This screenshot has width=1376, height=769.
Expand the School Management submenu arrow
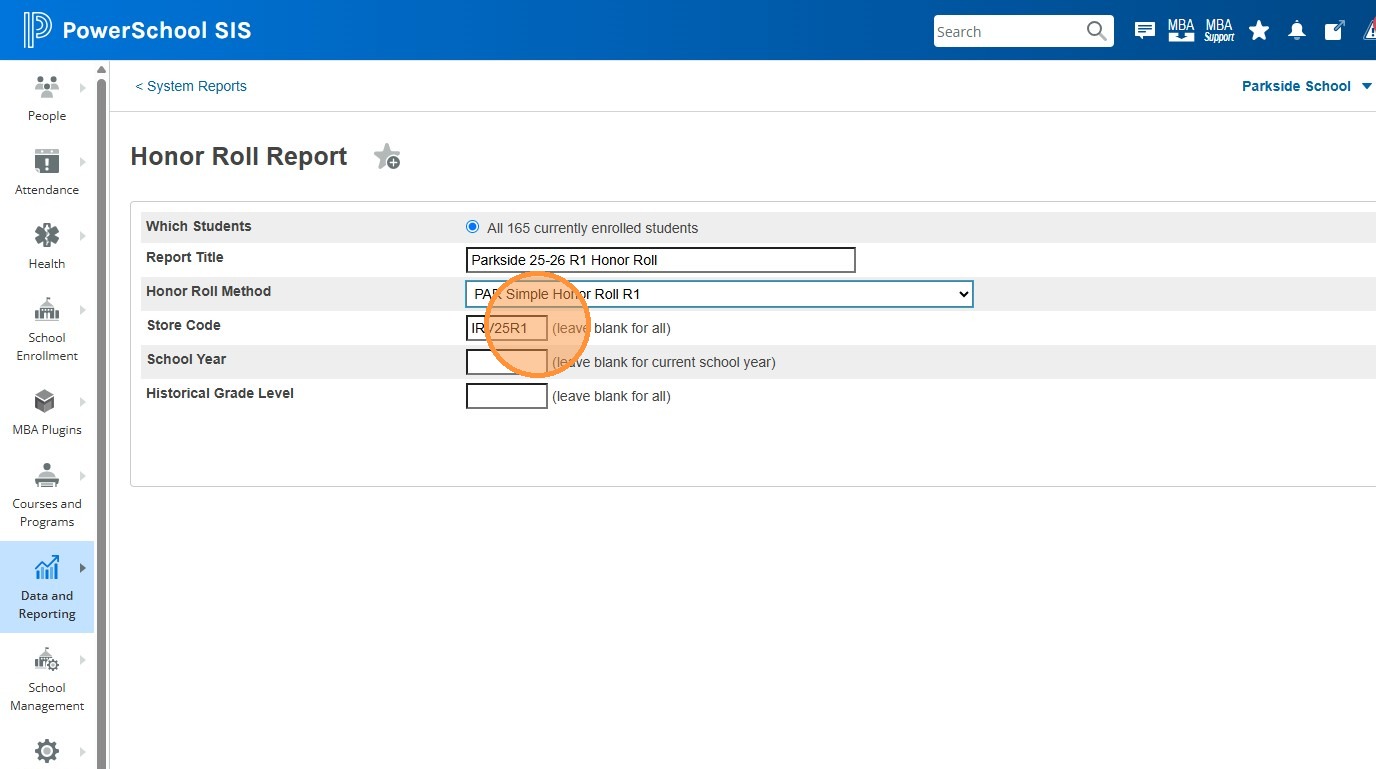point(83,660)
